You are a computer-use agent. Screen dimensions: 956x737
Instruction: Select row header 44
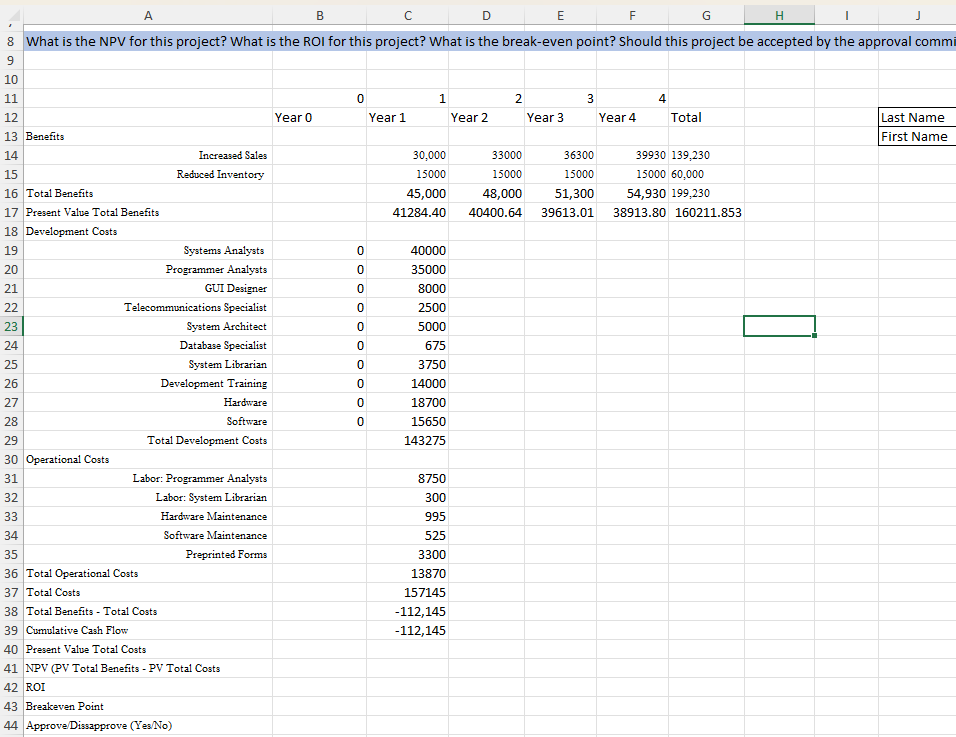(x=11, y=725)
